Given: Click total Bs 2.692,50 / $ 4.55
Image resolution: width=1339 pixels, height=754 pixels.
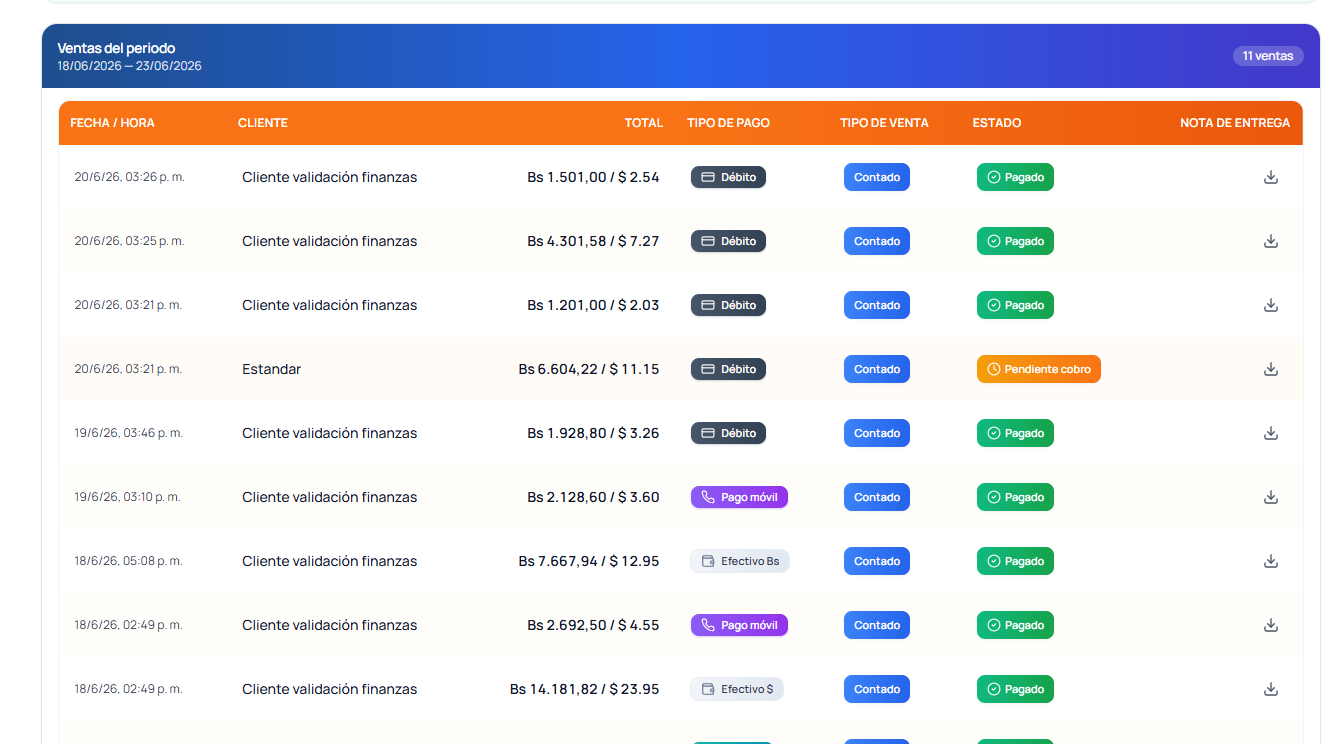Looking at the screenshot, I should coord(594,625).
